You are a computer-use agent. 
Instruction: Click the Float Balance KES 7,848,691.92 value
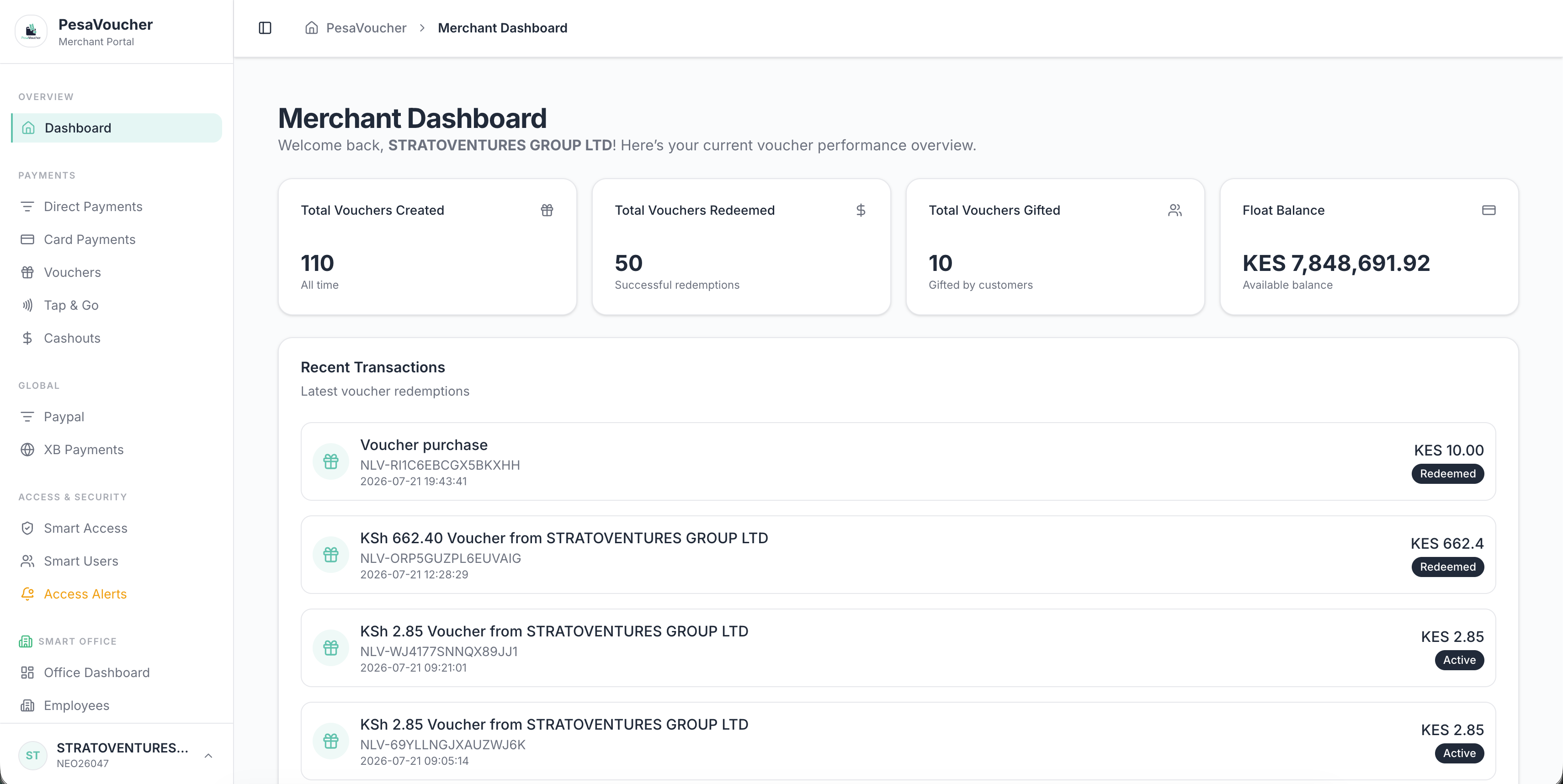pyautogui.click(x=1336, y=263)
